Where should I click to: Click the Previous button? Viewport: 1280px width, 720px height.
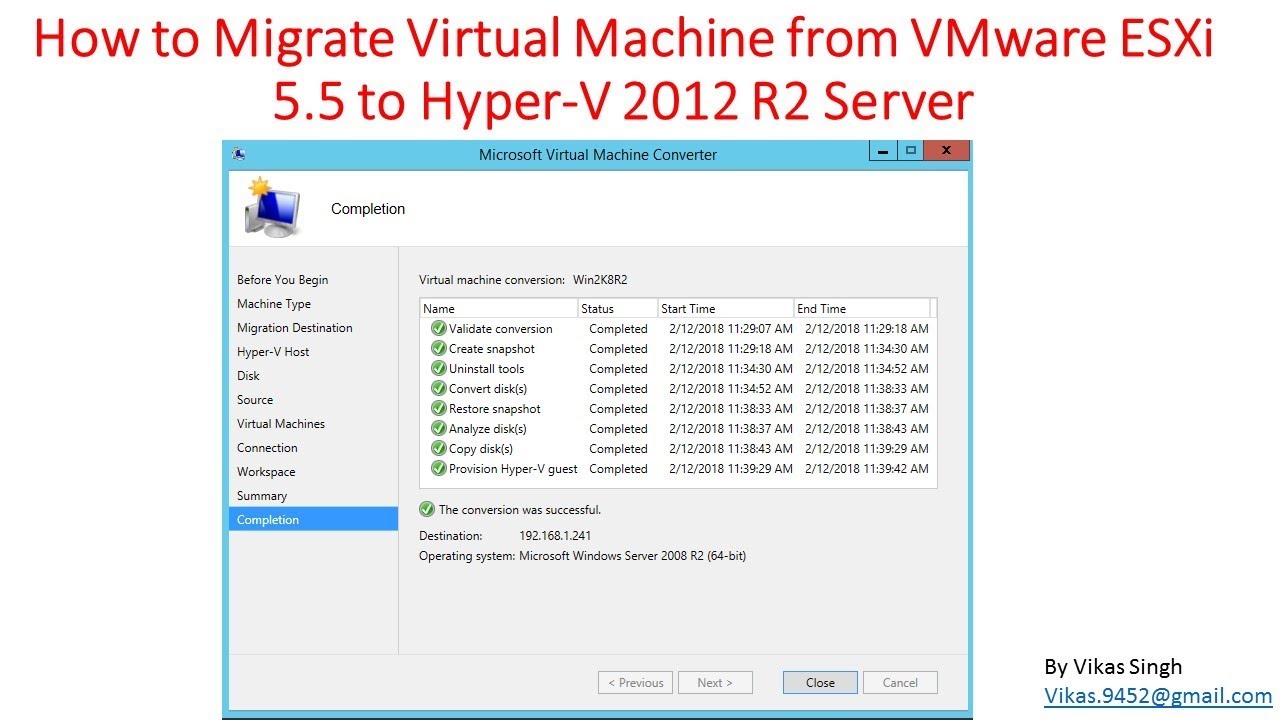635,683
